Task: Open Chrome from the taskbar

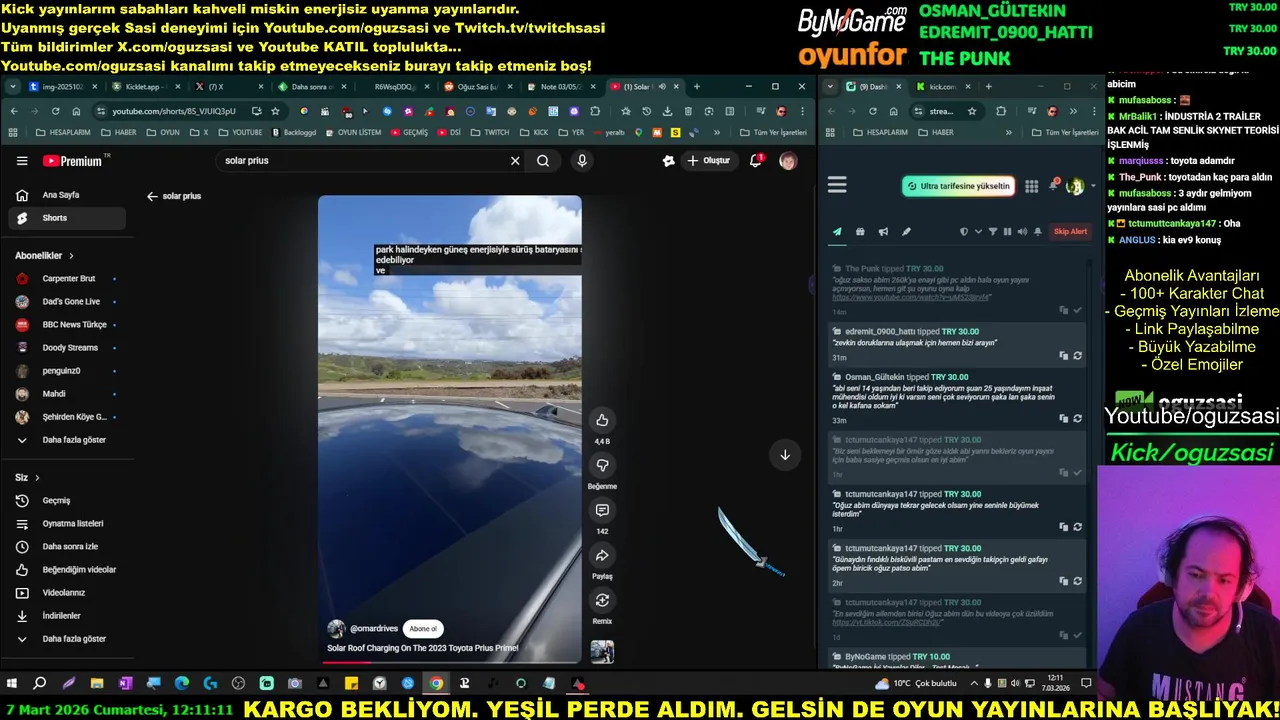Action: (x=436, y=684)
